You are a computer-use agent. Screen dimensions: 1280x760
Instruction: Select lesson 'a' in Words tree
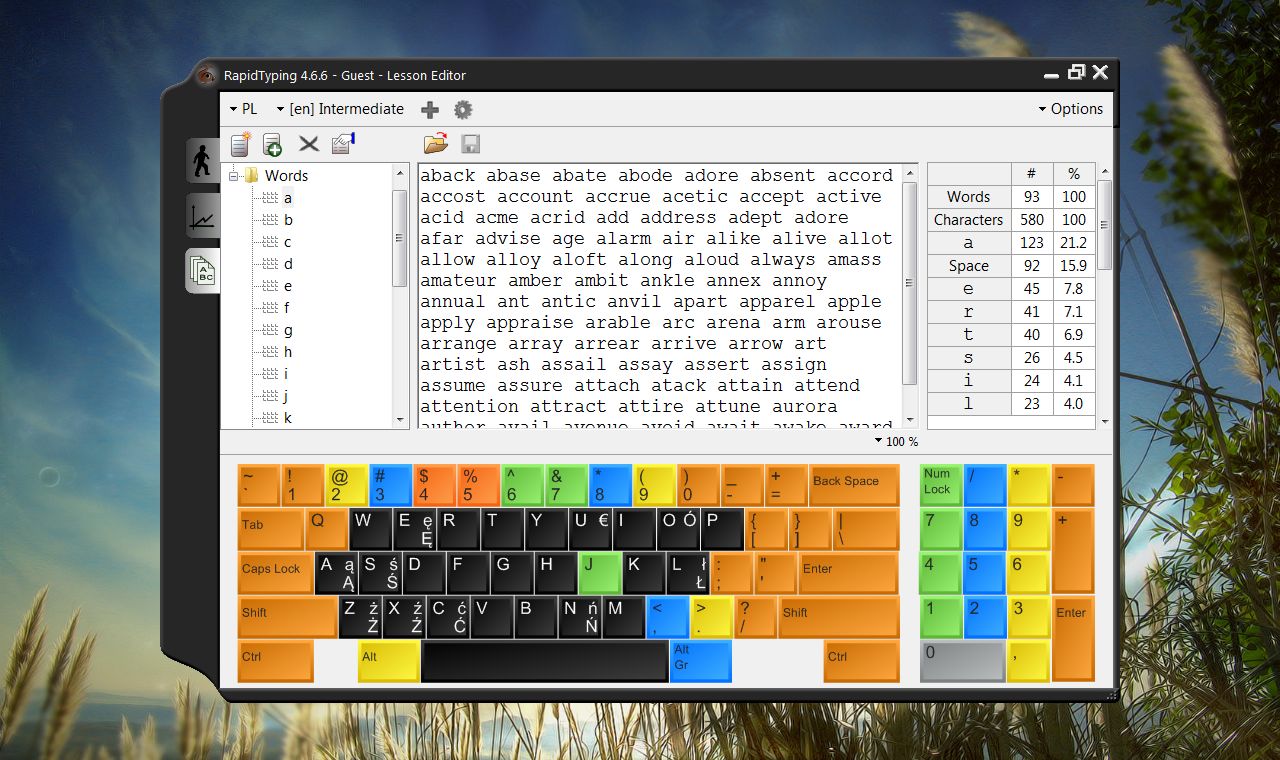[288, 198]
